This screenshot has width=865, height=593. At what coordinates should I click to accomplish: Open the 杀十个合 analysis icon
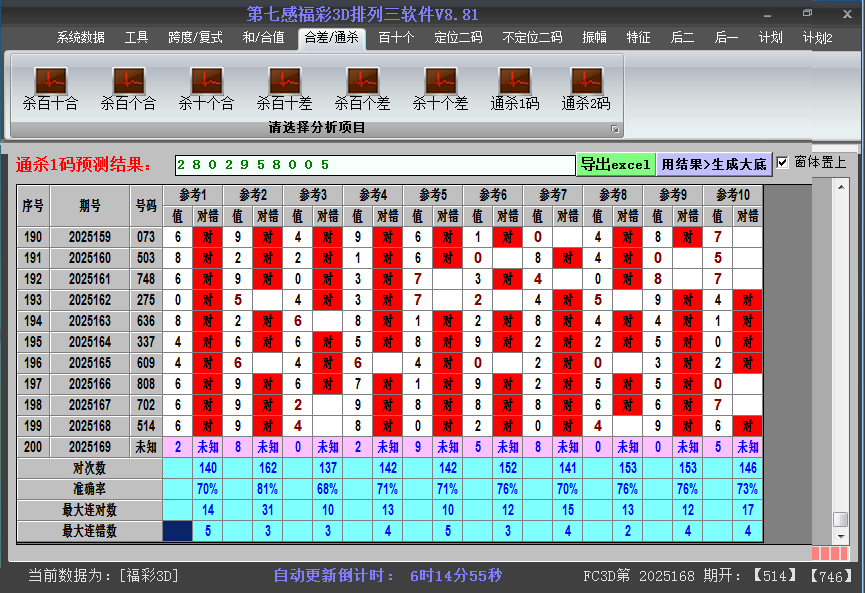206,89
